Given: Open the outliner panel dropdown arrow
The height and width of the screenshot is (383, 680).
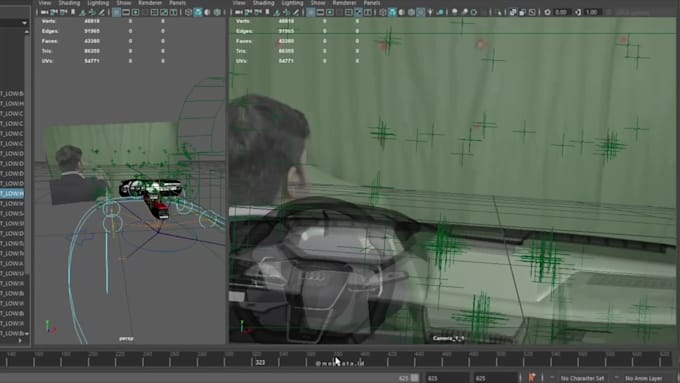Looking at the screenshot, I should (24, 23).
